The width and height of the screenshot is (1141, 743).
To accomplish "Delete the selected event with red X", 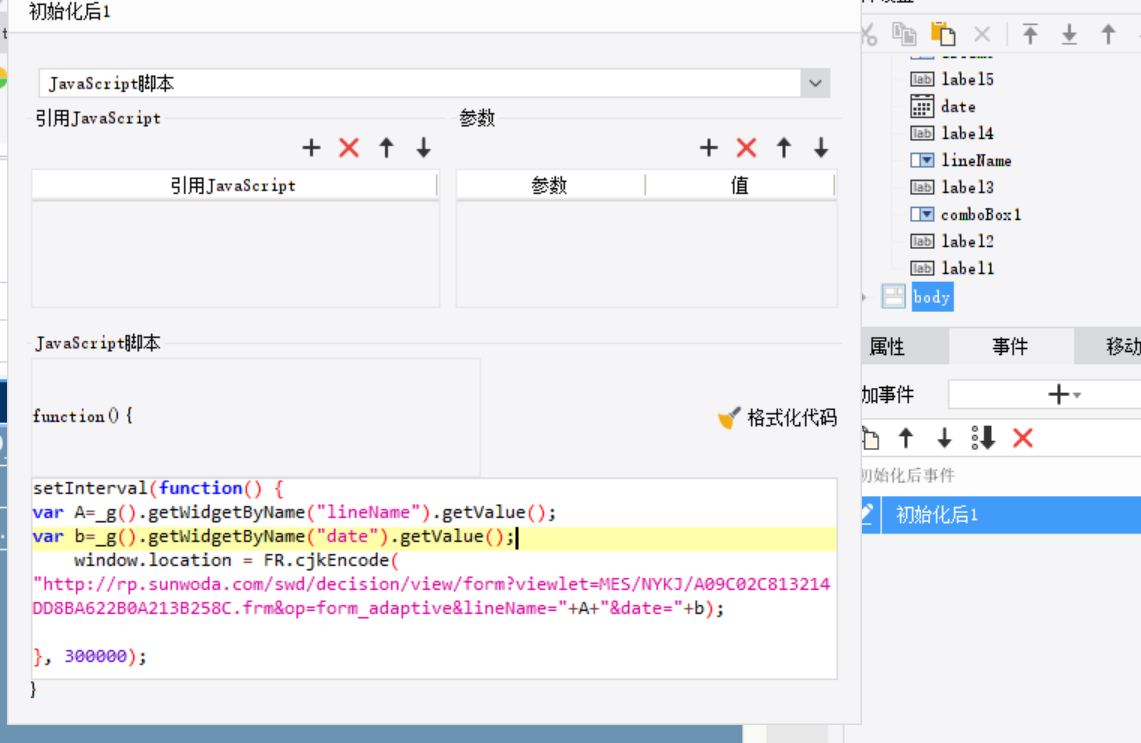I will point(1023,438).
